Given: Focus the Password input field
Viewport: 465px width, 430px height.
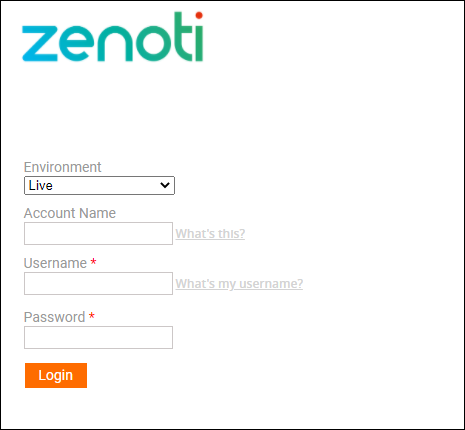Looking at the screenshot, I should 98,338.
